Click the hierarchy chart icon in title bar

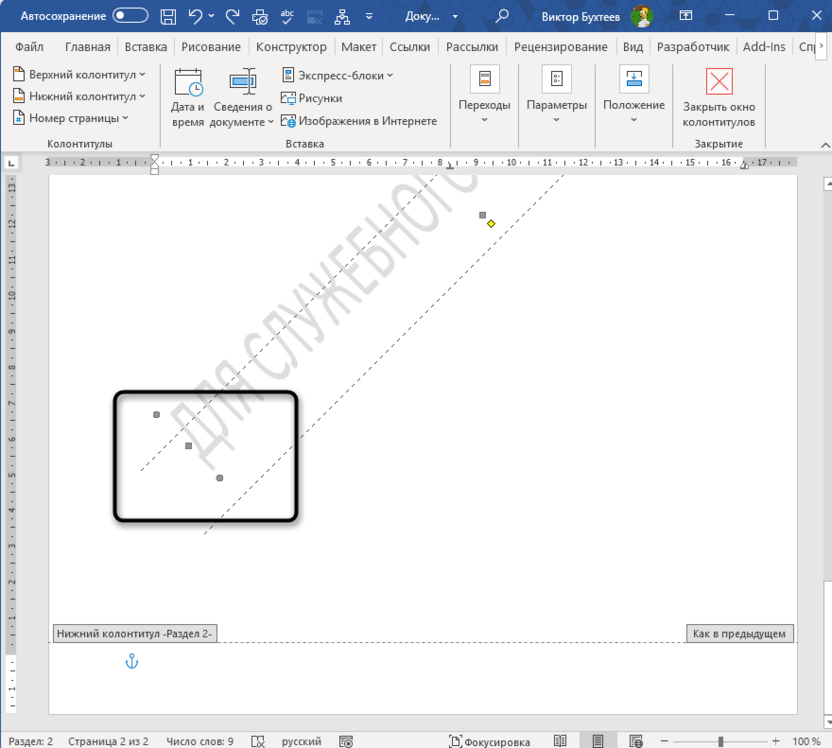[x=342, y=17]
